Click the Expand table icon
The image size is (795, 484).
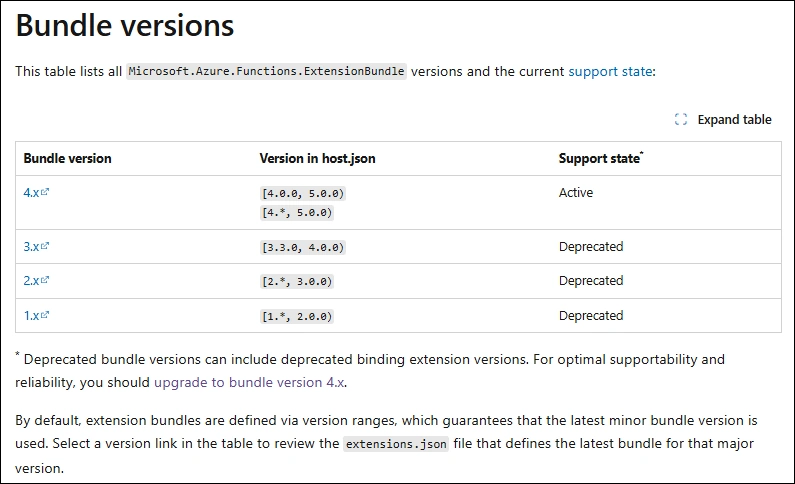[x=681, y=119]
